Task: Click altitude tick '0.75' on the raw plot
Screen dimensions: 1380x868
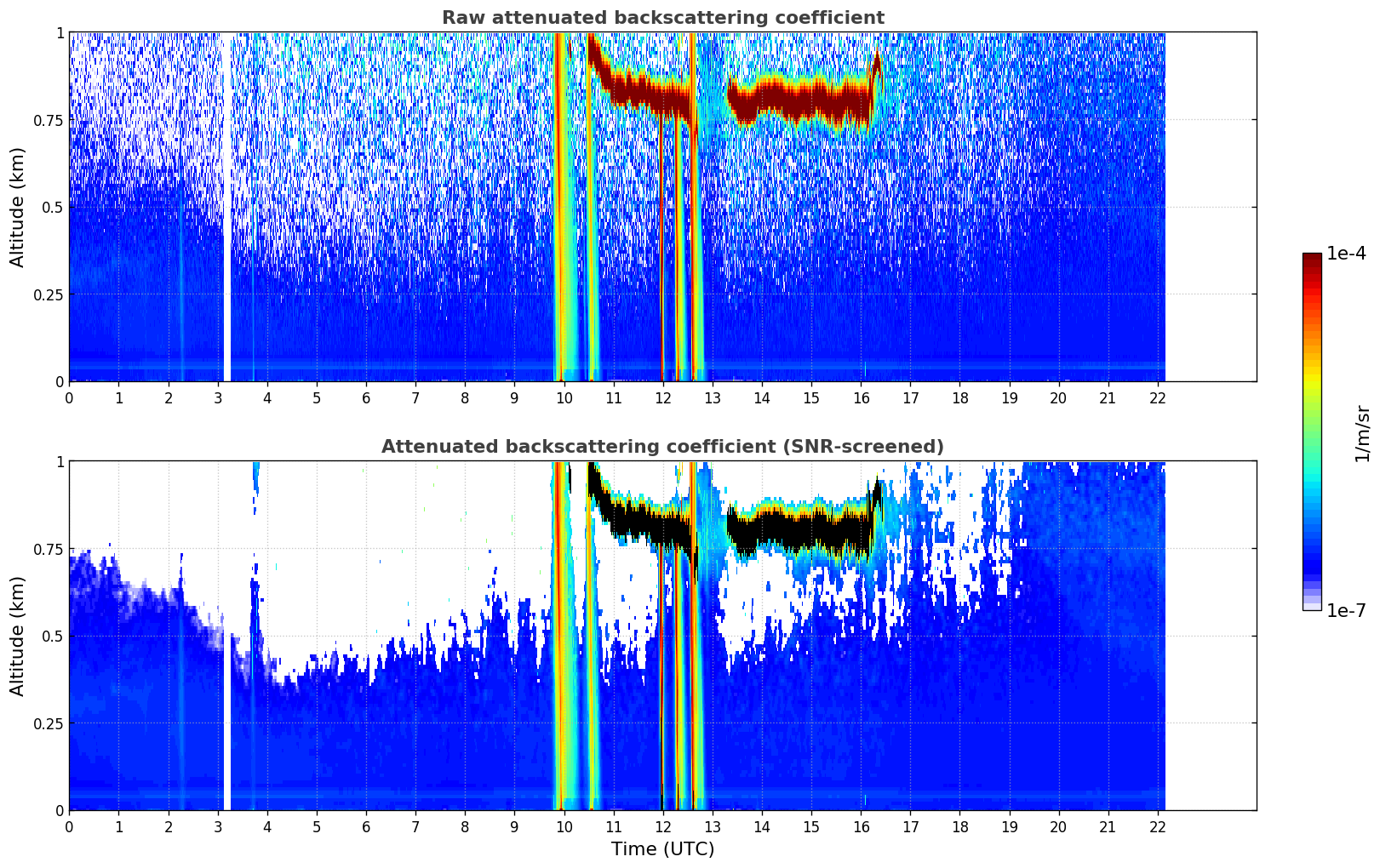Action: [x=49, y=120]
